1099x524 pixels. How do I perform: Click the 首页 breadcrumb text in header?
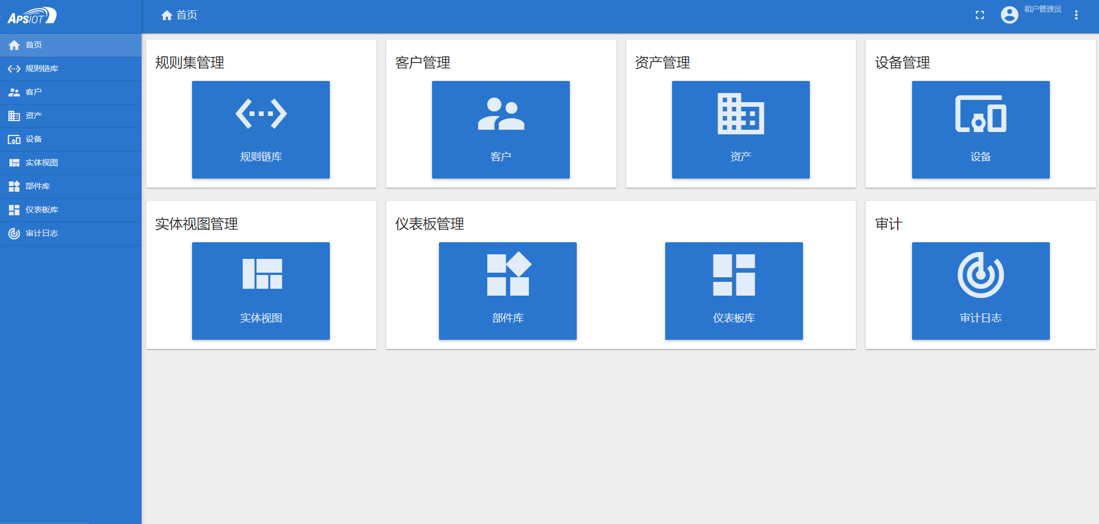(x=186, y=15)
